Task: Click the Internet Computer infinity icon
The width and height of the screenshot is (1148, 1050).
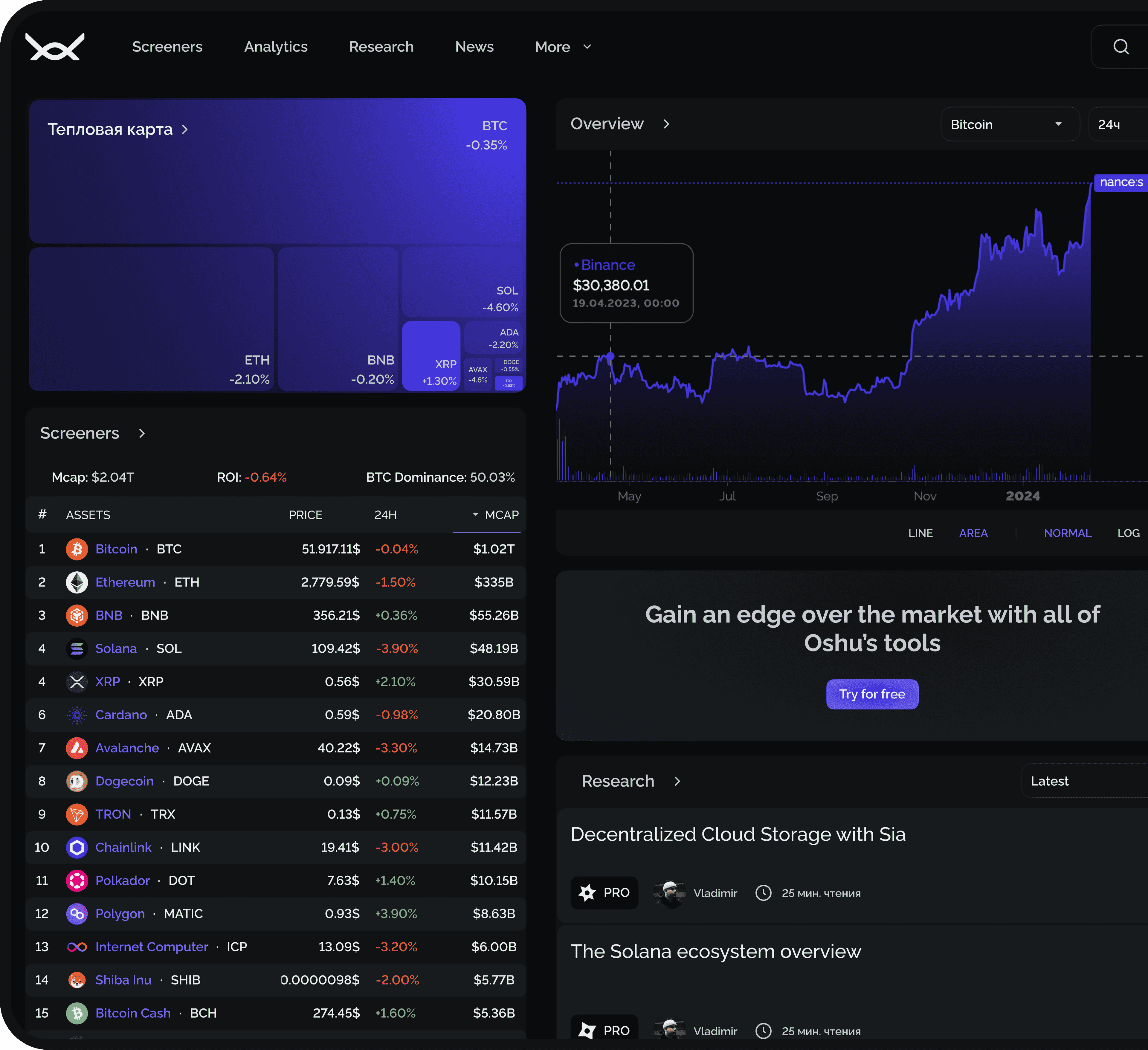Action: 77,946
